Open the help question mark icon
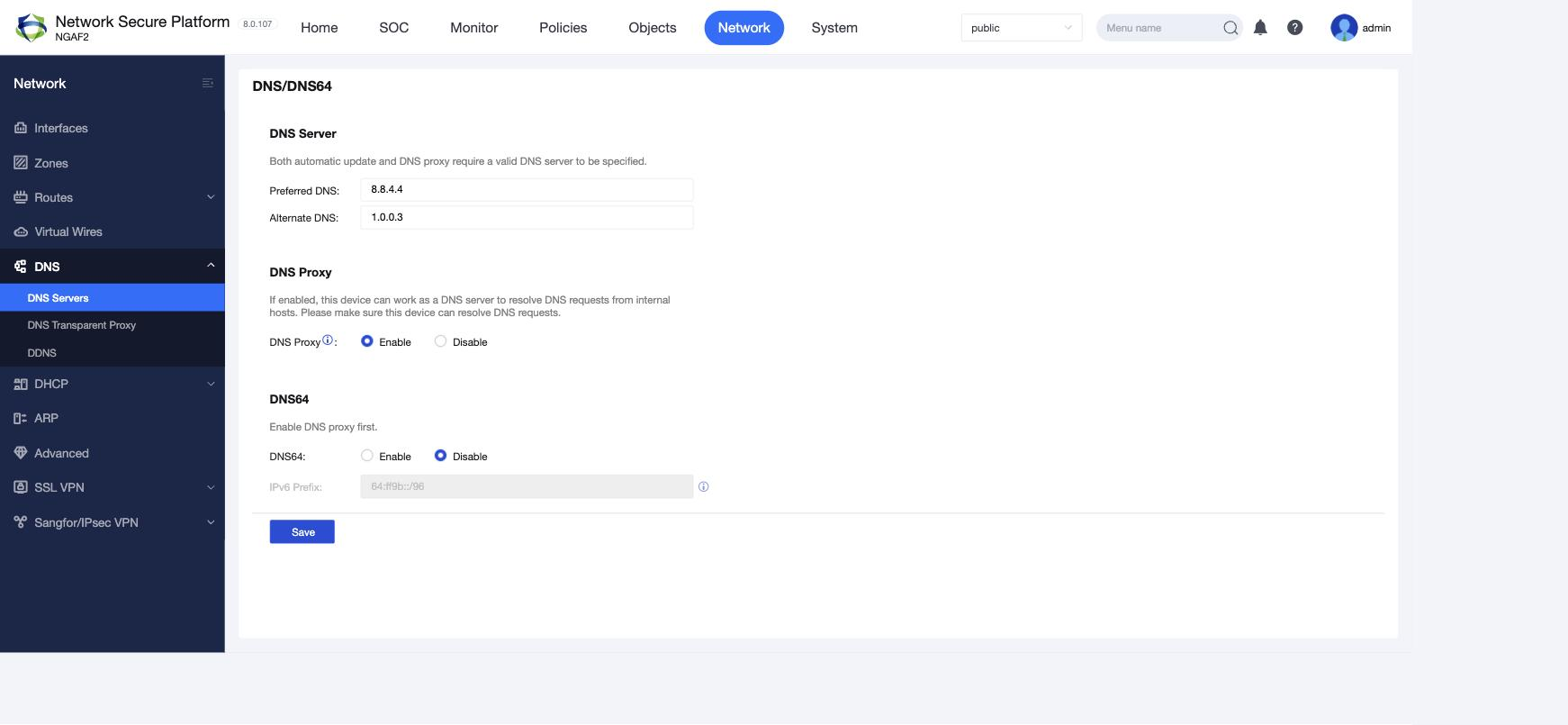Viewport: 1568px width, 725px height. 1294,28
